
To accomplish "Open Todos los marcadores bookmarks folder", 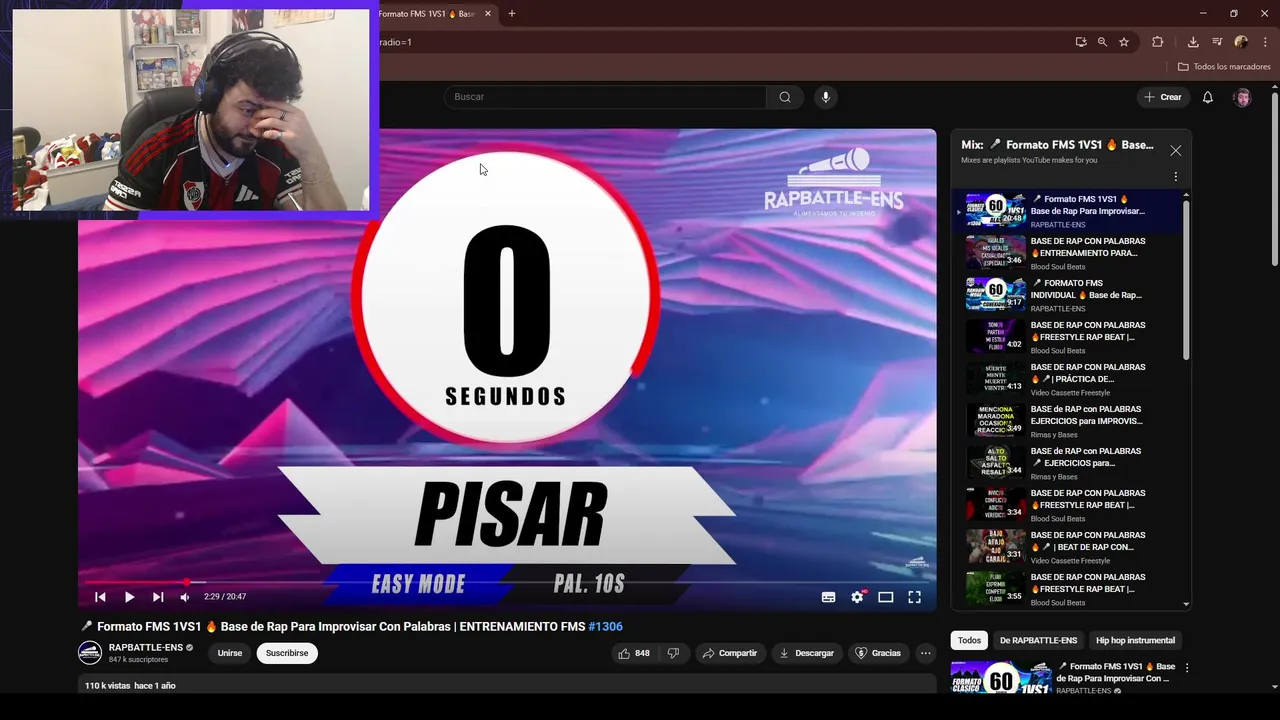I will pos(1224,67).
